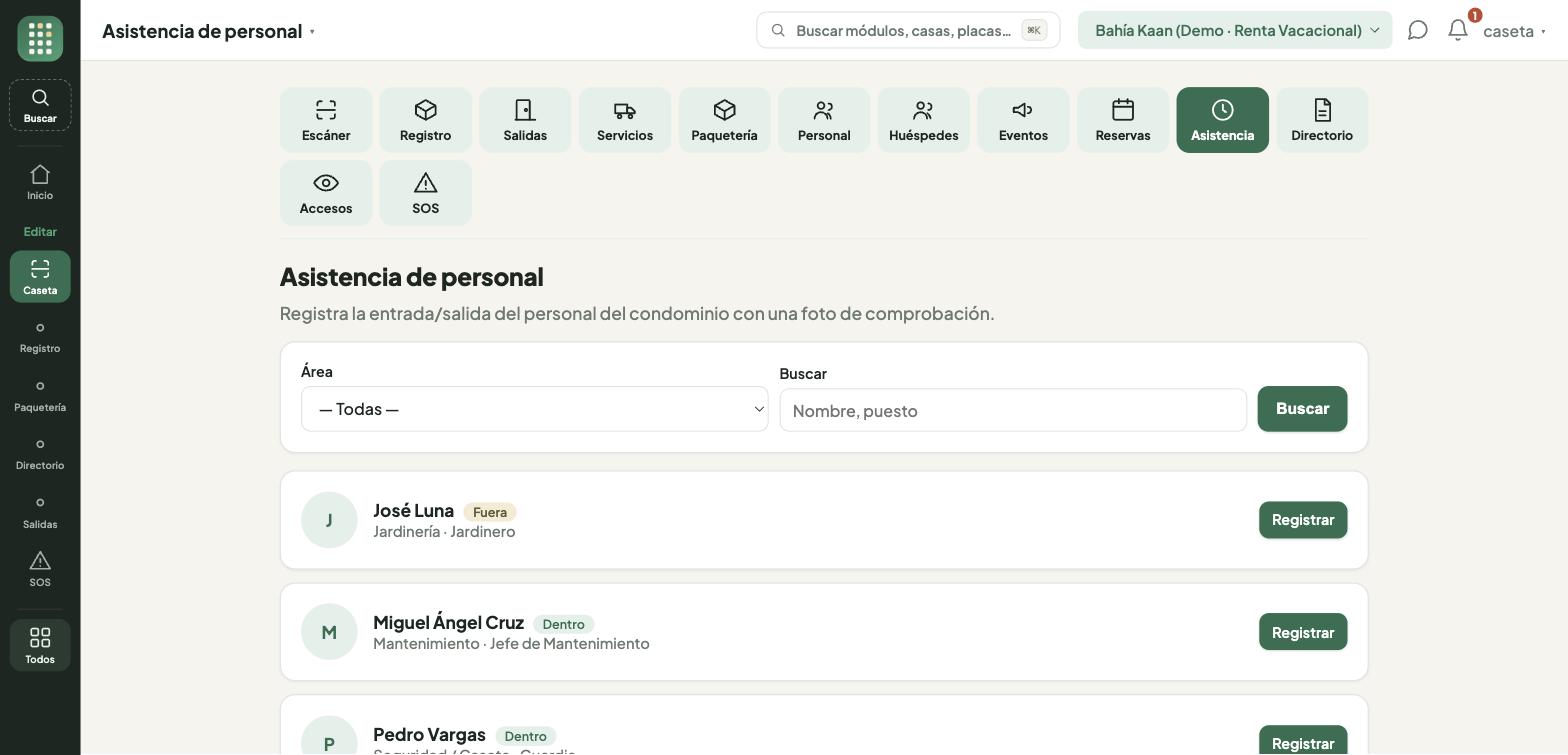The image size is (1568, 755).
Task: Open the chat messages icon
Action: pos(1417,30)
